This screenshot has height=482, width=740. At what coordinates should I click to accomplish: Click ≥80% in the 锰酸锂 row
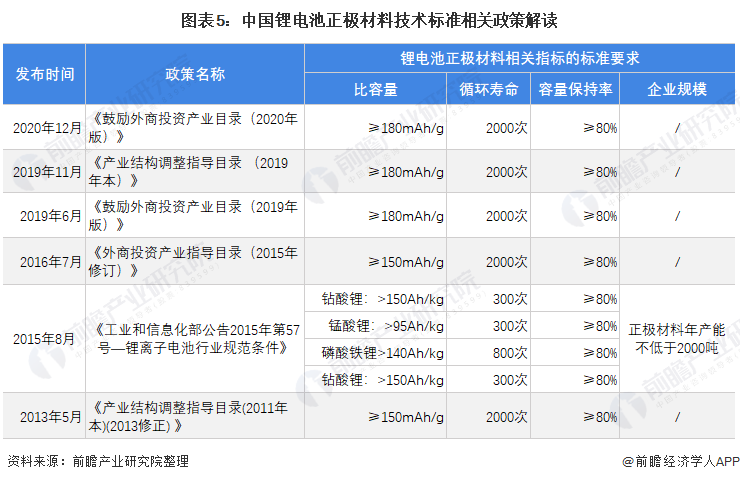[x=600, y=326]
